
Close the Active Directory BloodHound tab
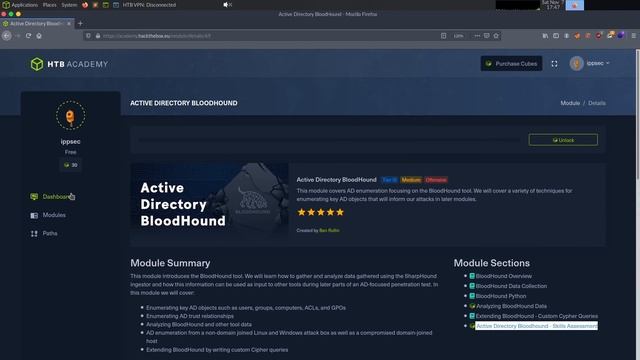click(x=69, y=24)
